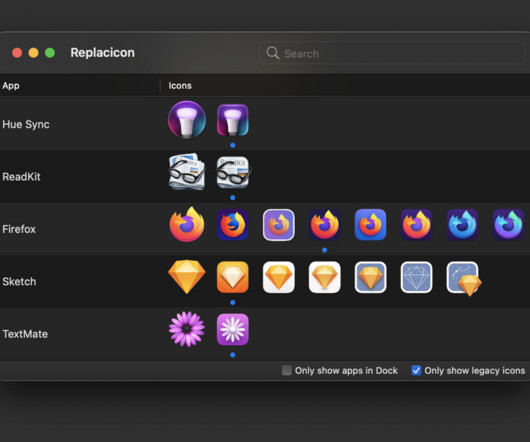Pick the Sketch blueprint wireframe diamond icon
The image size is (530, 442).
(416, 277)
